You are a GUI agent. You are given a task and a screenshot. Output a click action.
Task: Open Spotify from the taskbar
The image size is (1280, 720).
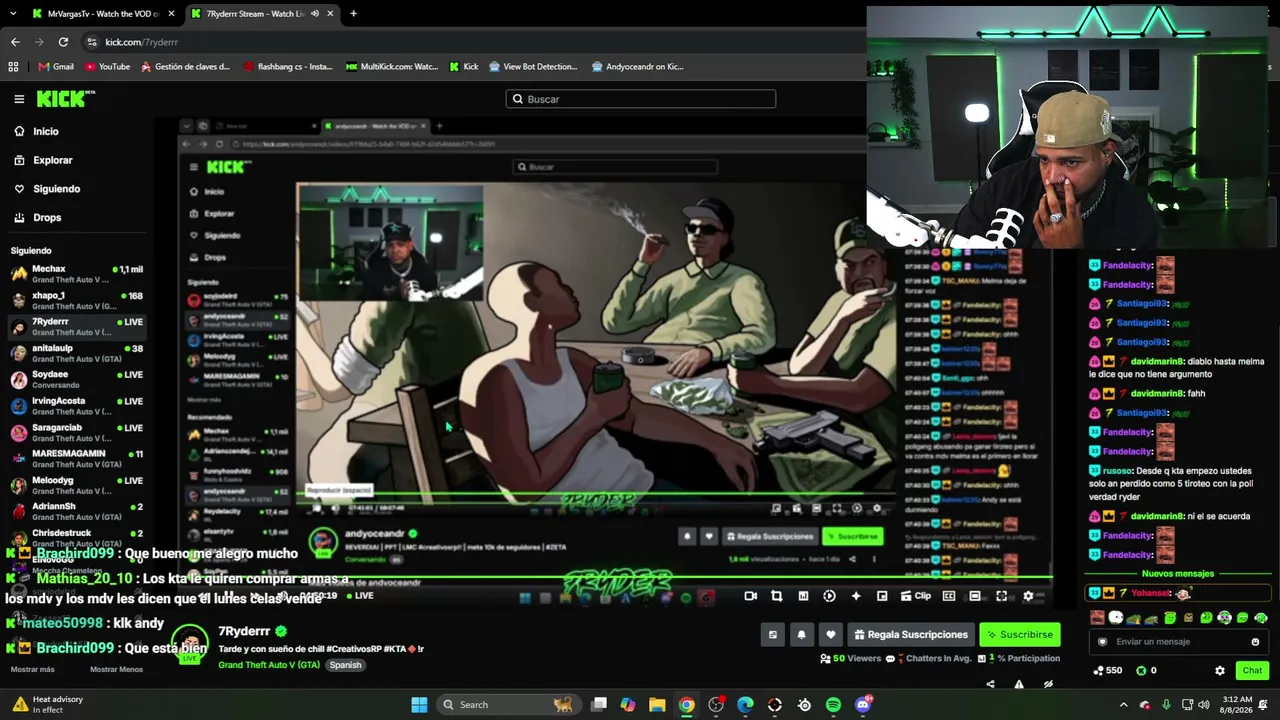(x=833, y=705)
